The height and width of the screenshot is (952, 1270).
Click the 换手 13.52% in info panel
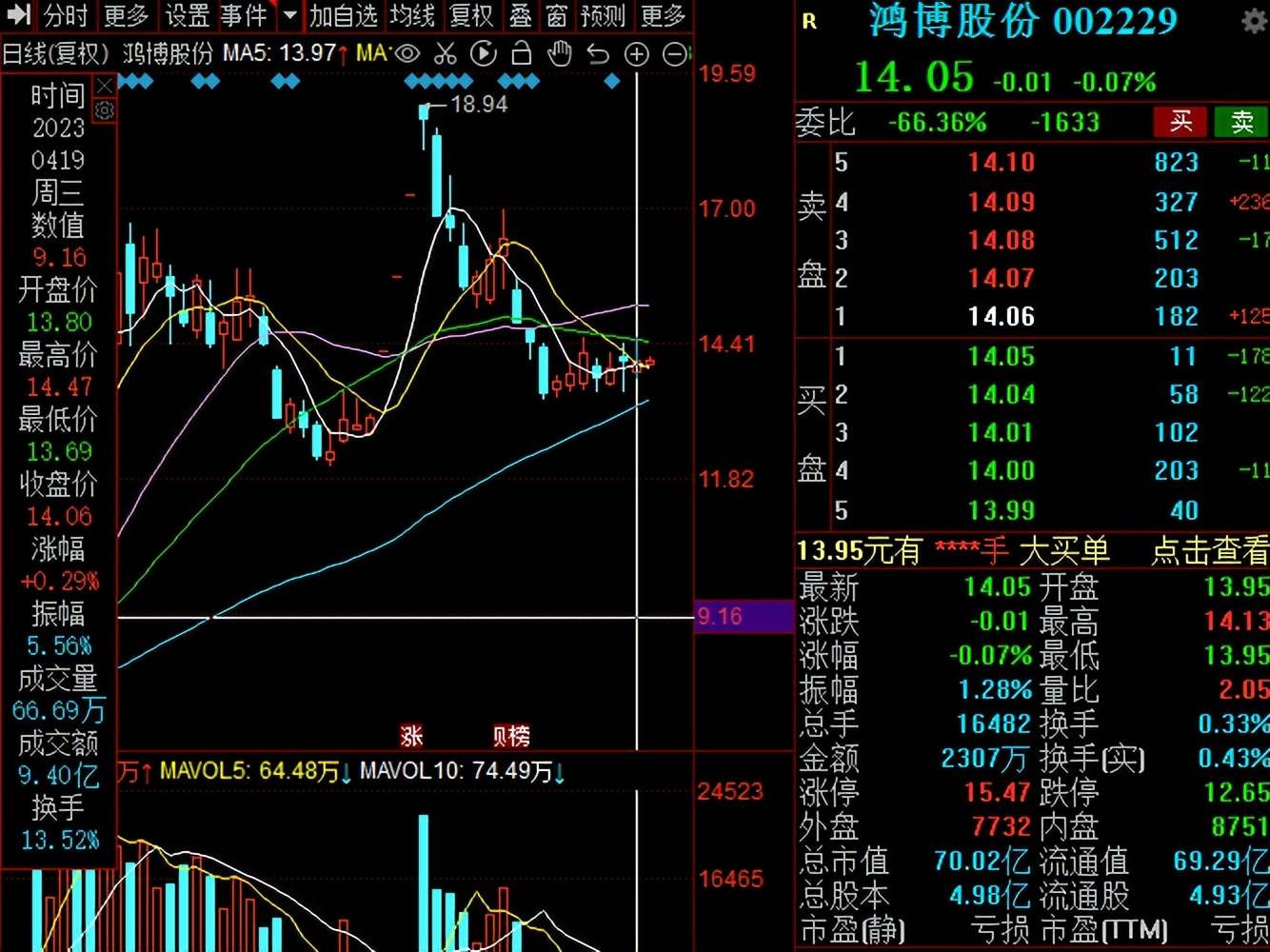coord(59,841)
